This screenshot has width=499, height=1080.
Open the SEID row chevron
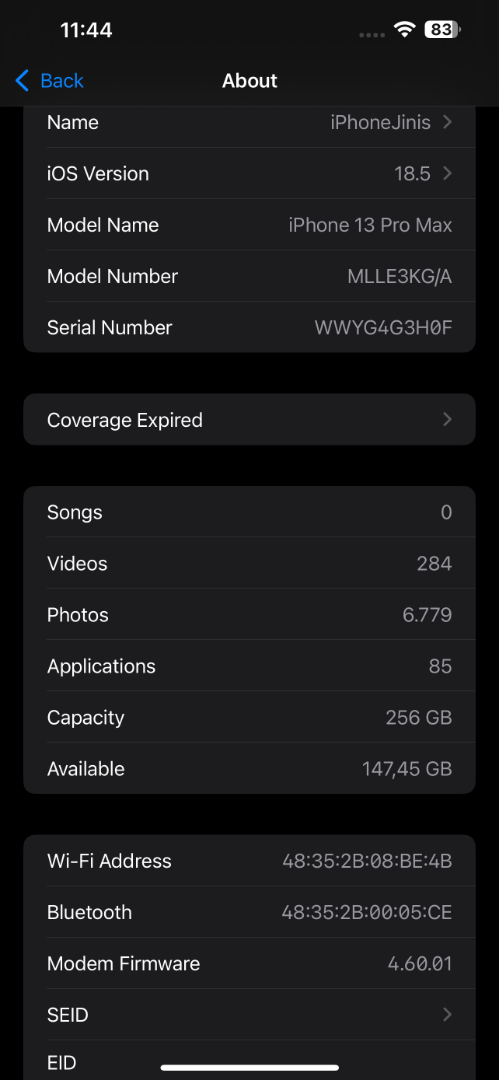tap(447, 1014)
